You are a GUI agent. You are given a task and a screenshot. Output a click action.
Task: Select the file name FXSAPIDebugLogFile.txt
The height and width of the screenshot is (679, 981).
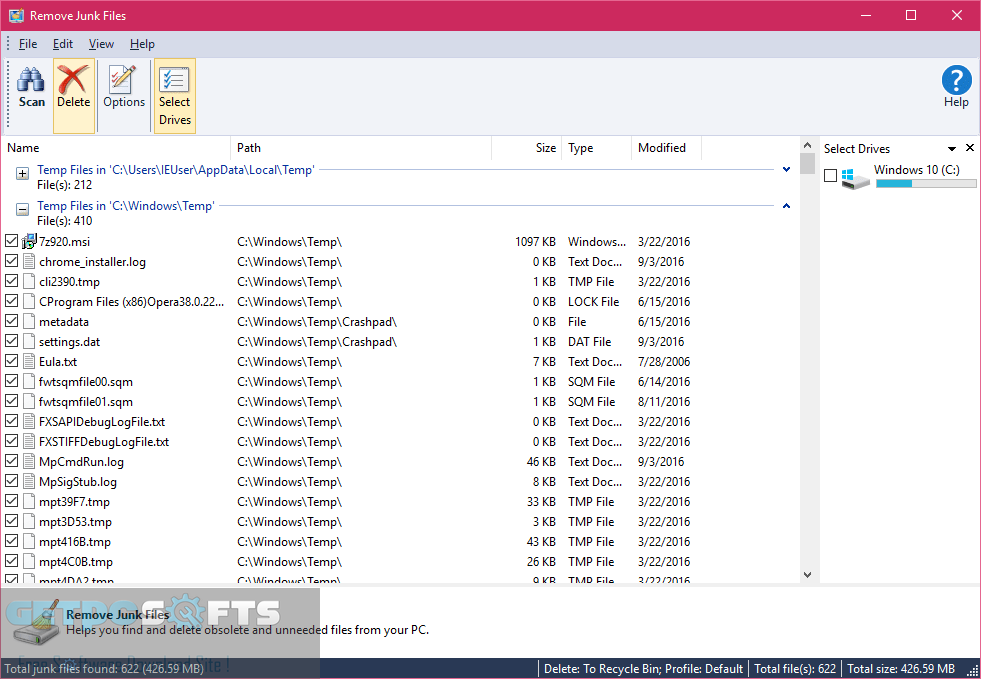coord(102,422)
